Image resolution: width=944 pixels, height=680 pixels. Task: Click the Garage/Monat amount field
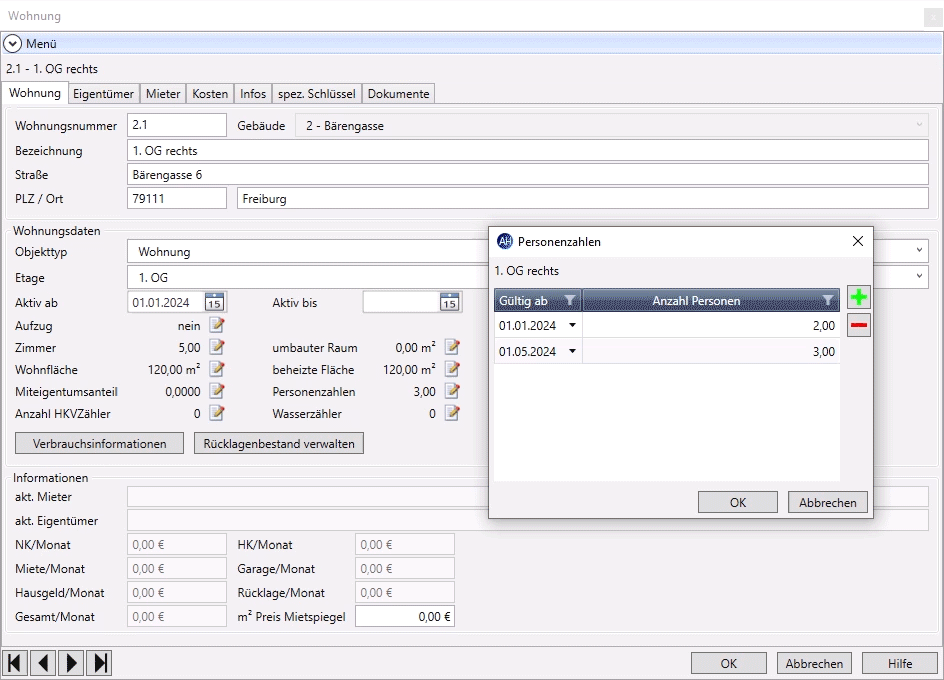click(x=405, y=569)
